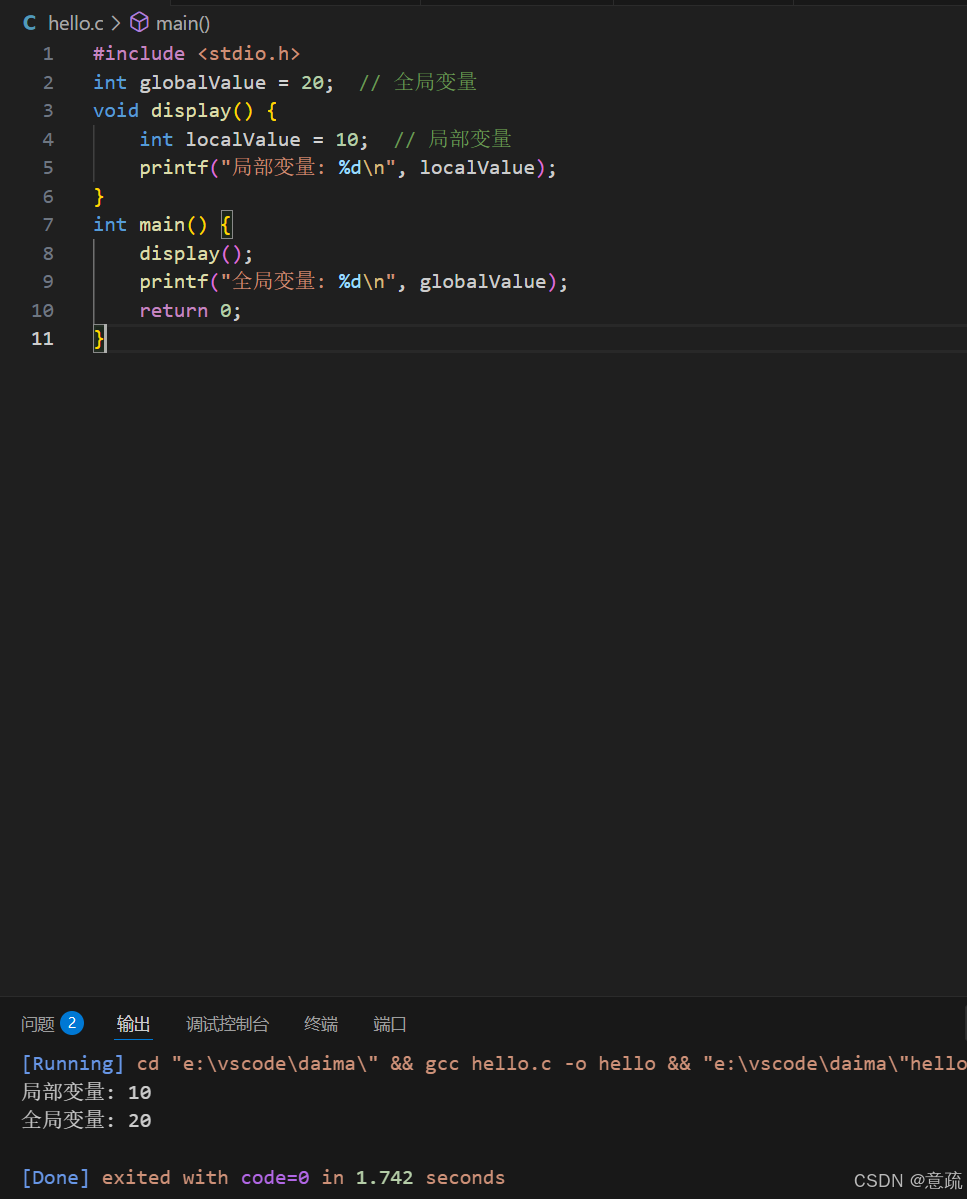Expand breadcrumb chevron after hello.c
967x1199 pixels.
(116, 23)
